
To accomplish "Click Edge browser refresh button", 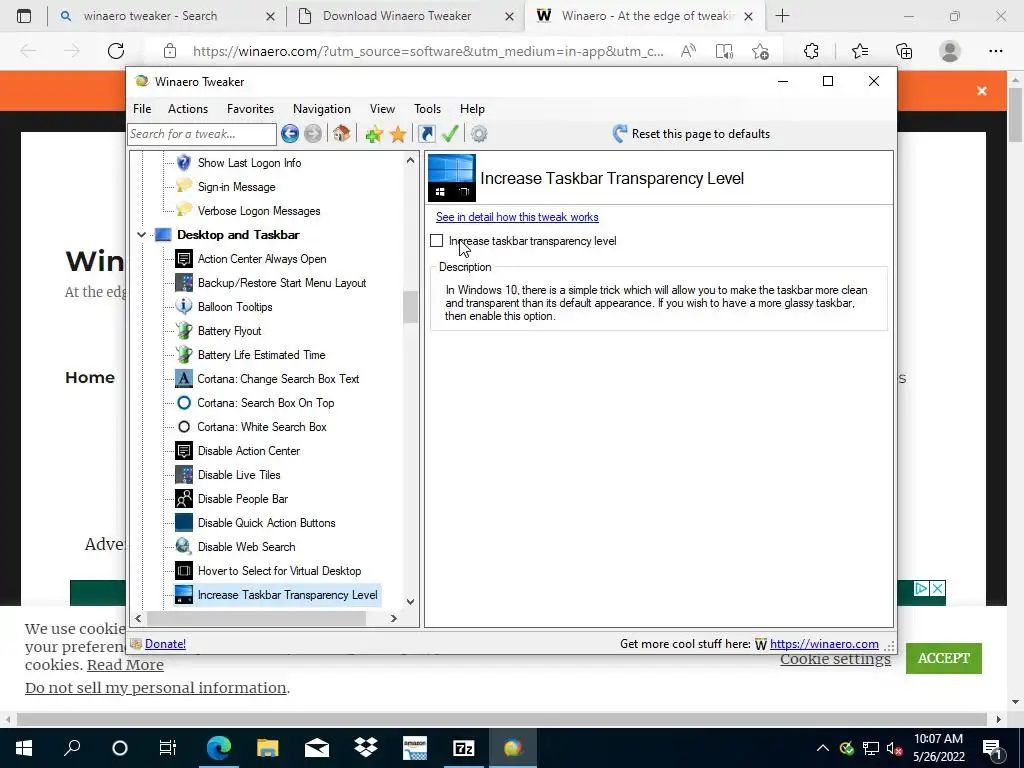I will pyautogui.click(x=116, y=51).
